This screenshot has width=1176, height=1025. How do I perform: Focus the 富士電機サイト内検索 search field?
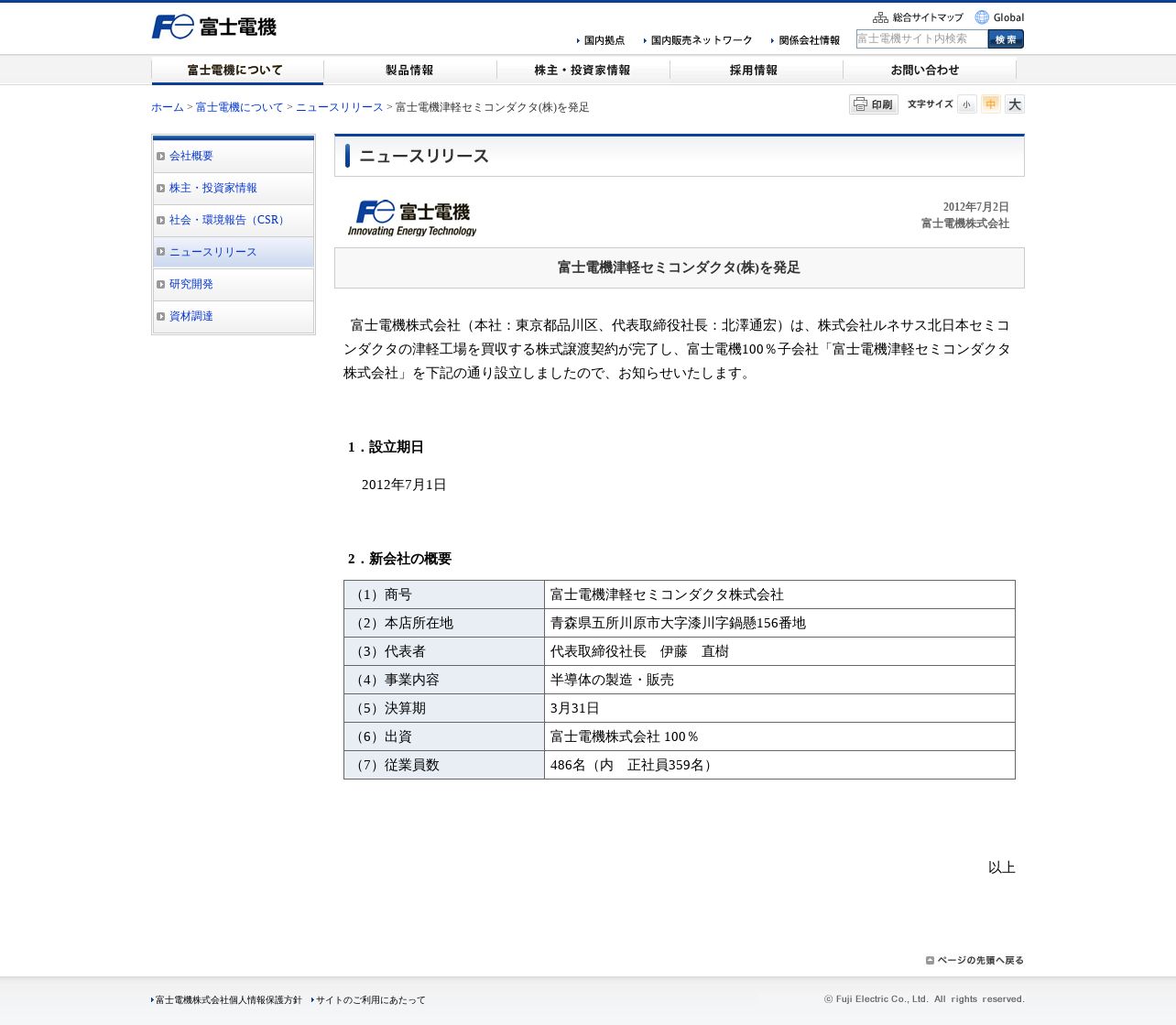[x=921, y=38]
